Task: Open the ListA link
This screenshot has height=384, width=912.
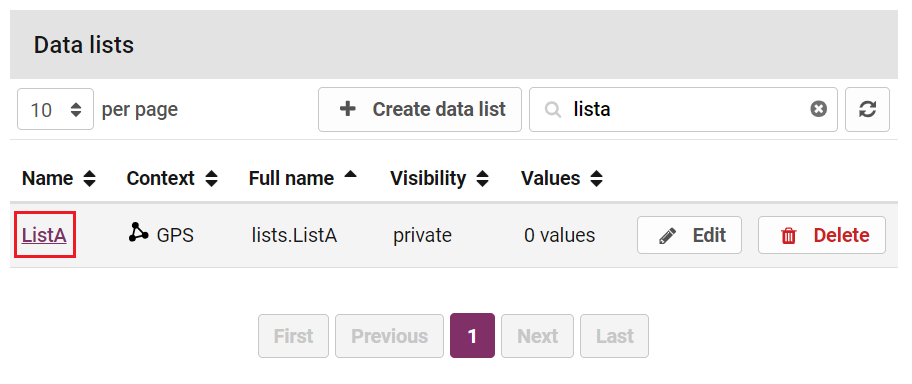Action: (x=44, y=235)
